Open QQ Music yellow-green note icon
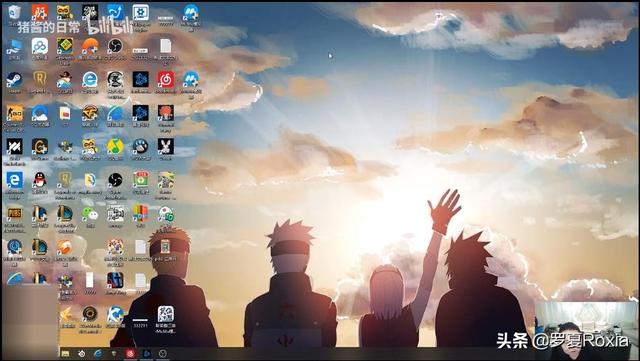This screenshot has height=361, width=640. tap(115, 146)
